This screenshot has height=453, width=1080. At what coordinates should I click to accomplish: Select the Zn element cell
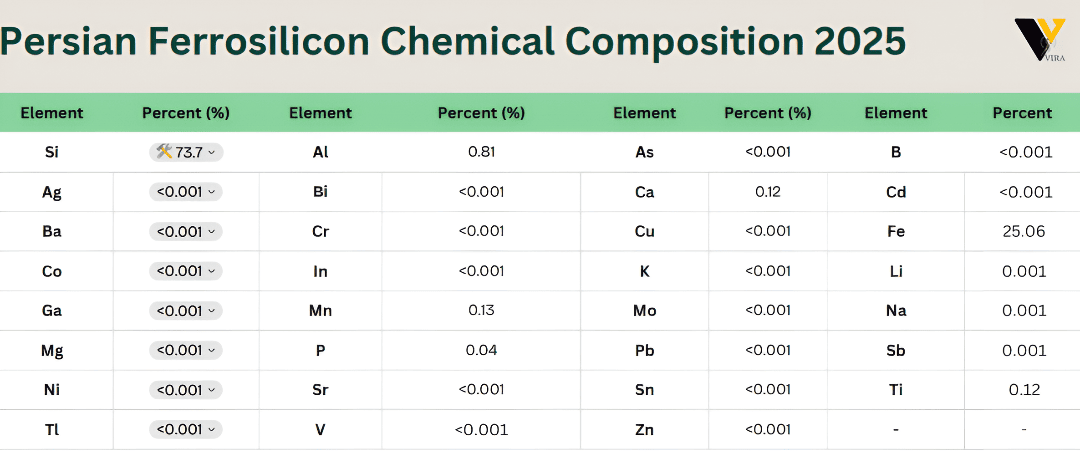[x=645, y=430]
